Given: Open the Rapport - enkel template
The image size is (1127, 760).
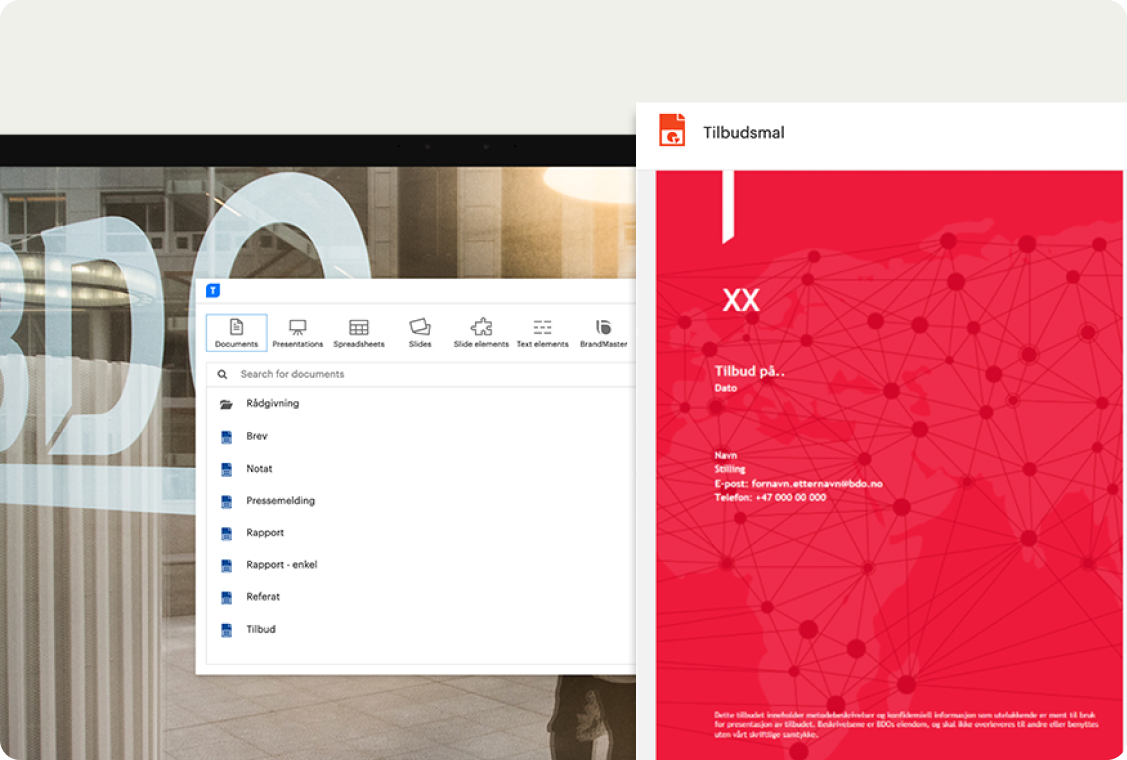Looking at the screenshot, I should pyautogui.click(x=281, y=564).
